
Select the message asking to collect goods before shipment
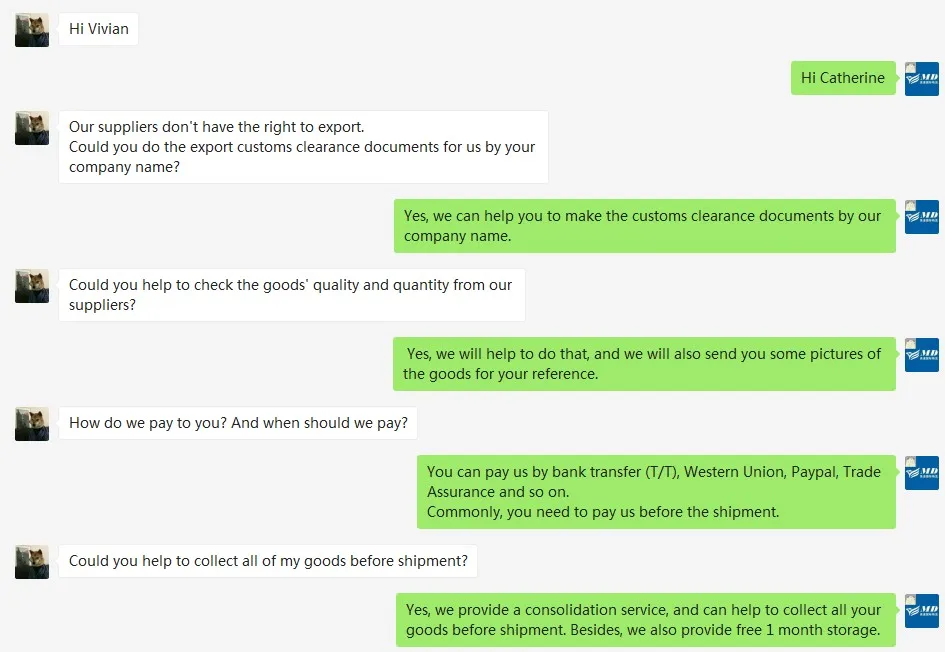pyautogui.click(x=268, y=561)
